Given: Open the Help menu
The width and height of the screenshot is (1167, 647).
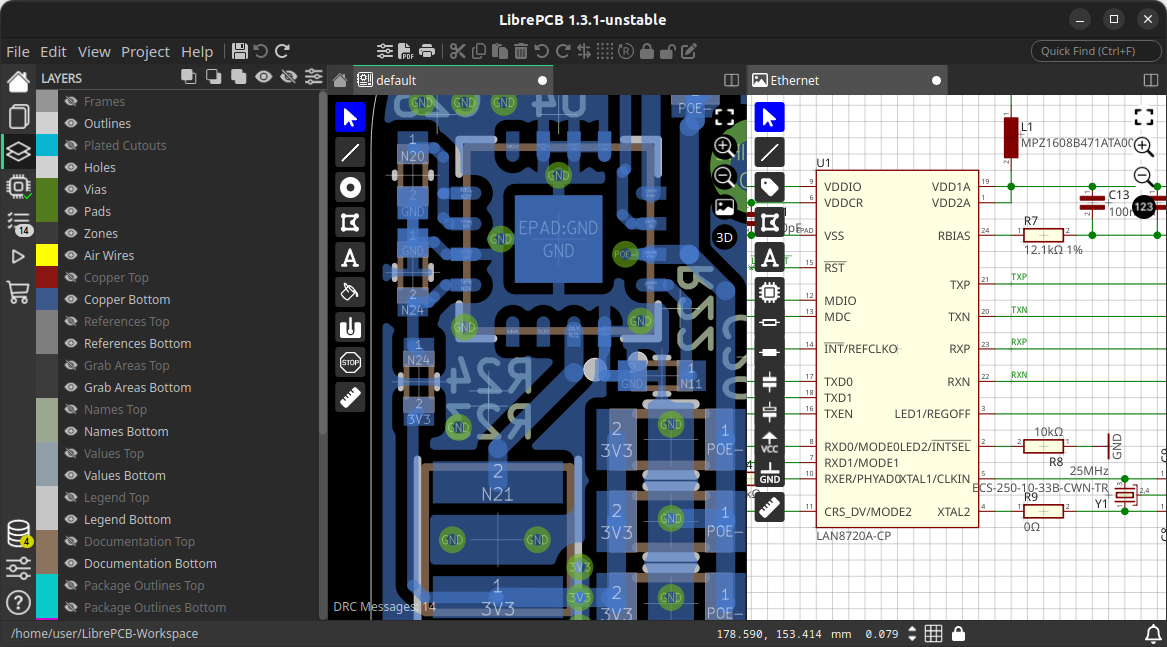Looking at the screenshot, I should (x=196, y=51).
